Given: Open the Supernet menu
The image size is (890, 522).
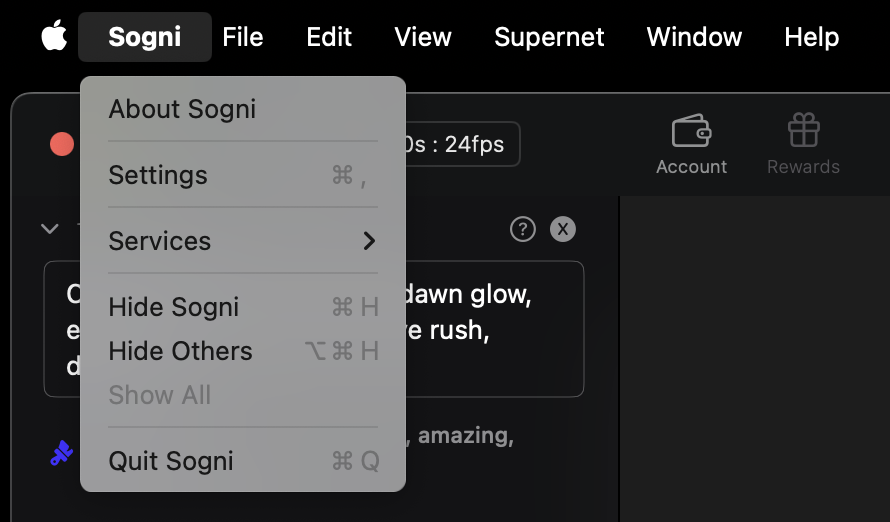Looking at the screenshot, I should [x=549, y=38].
